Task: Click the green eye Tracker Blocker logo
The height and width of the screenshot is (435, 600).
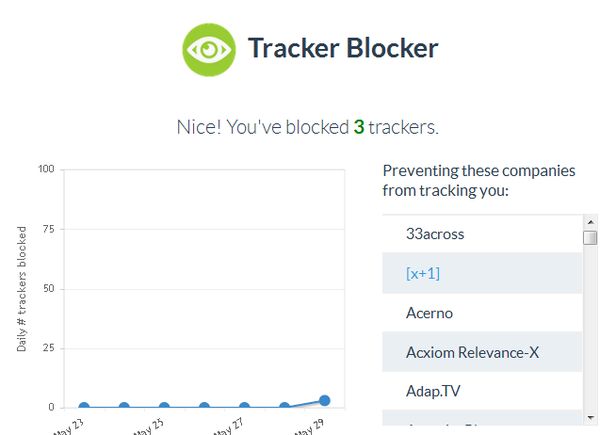Action: (x=208, y=49)
